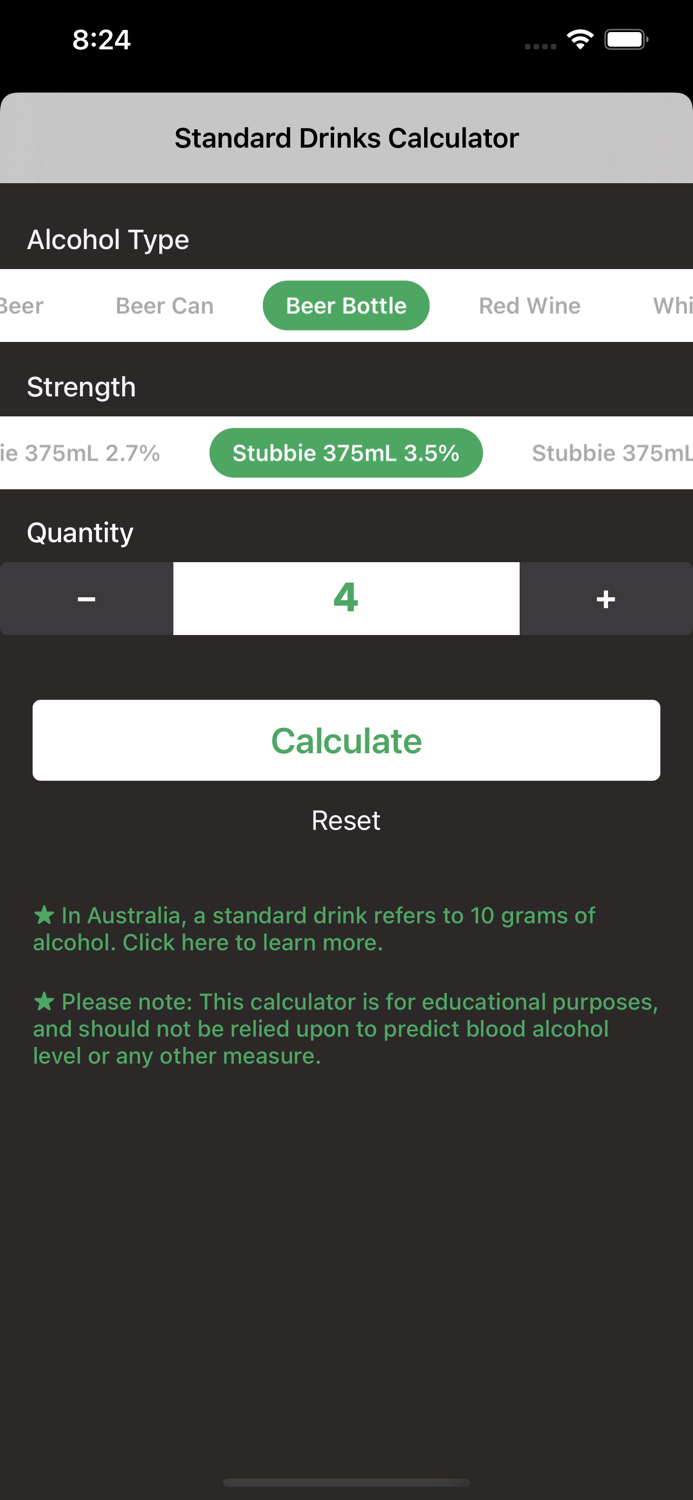Tap the Alcohol Type section header

tap(107, 240)
